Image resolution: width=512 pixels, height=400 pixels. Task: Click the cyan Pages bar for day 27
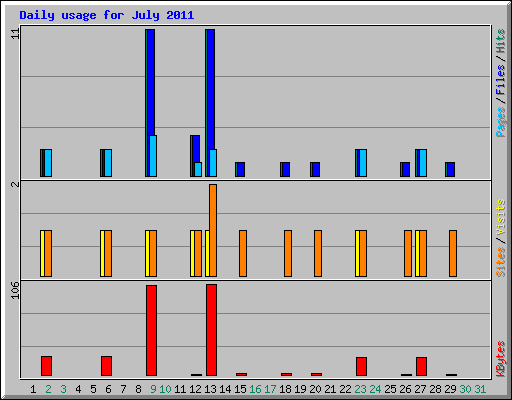[423, 163]
